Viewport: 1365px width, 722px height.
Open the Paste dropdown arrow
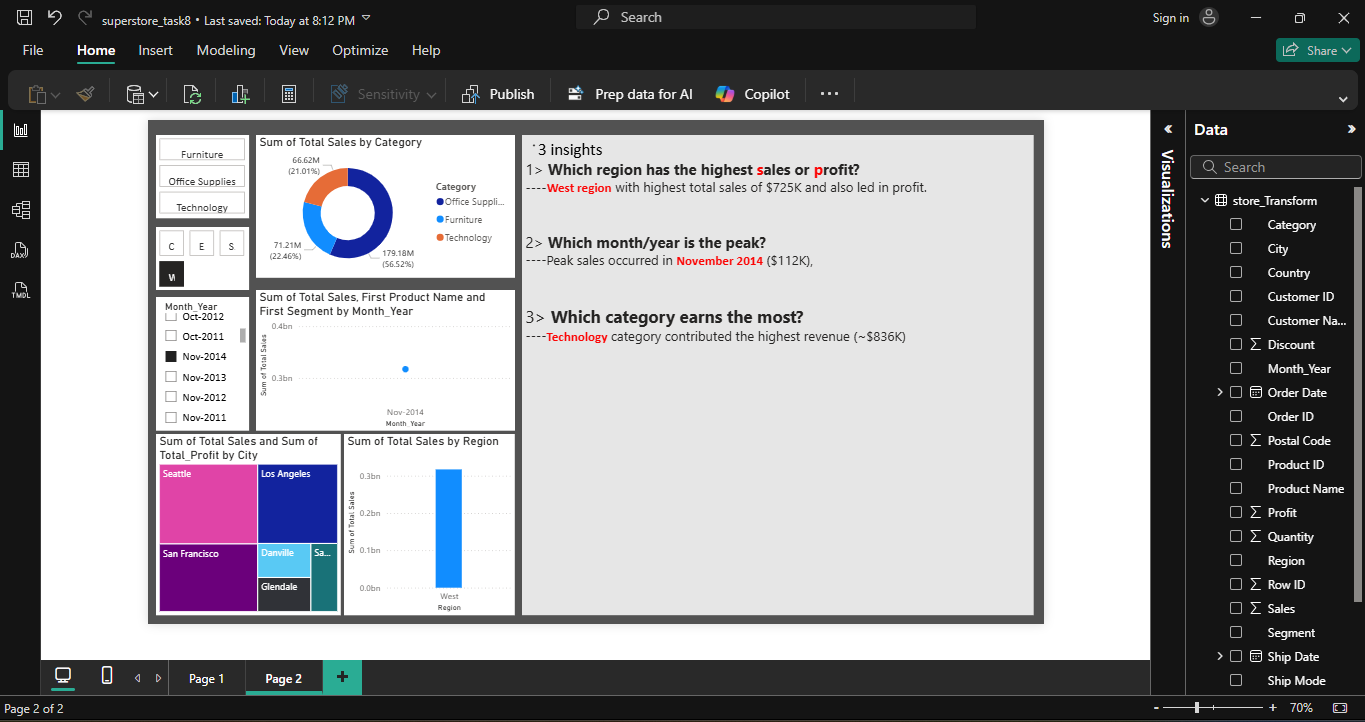55,95
